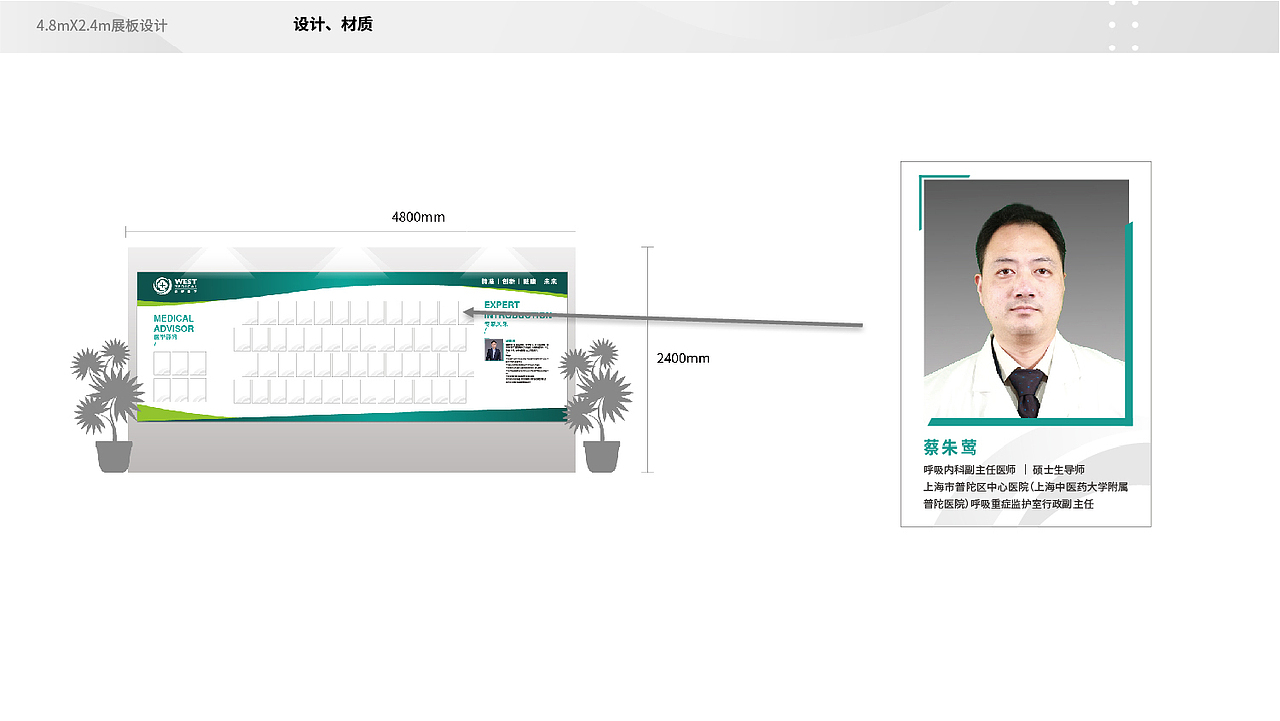
Task: Select the '4.8mX2.4m展板设计' header text
Action: coord(102,25)
